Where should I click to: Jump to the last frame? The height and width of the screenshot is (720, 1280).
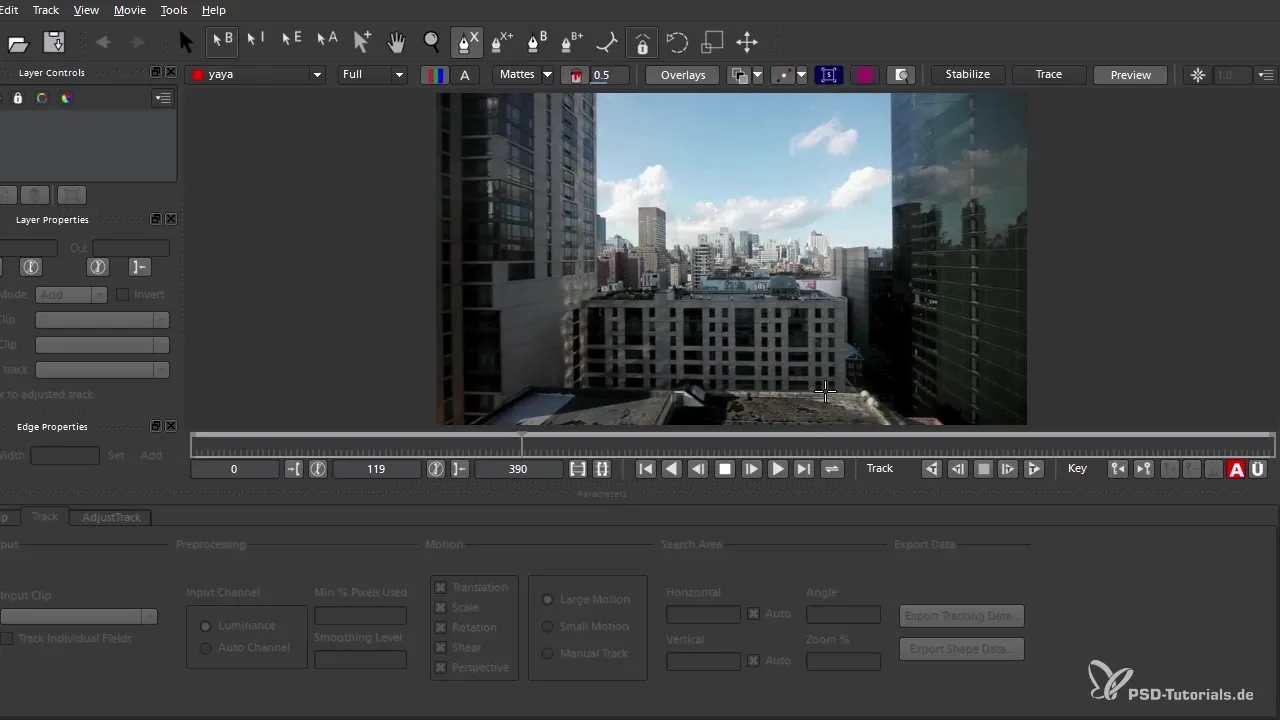pos(804,469)
